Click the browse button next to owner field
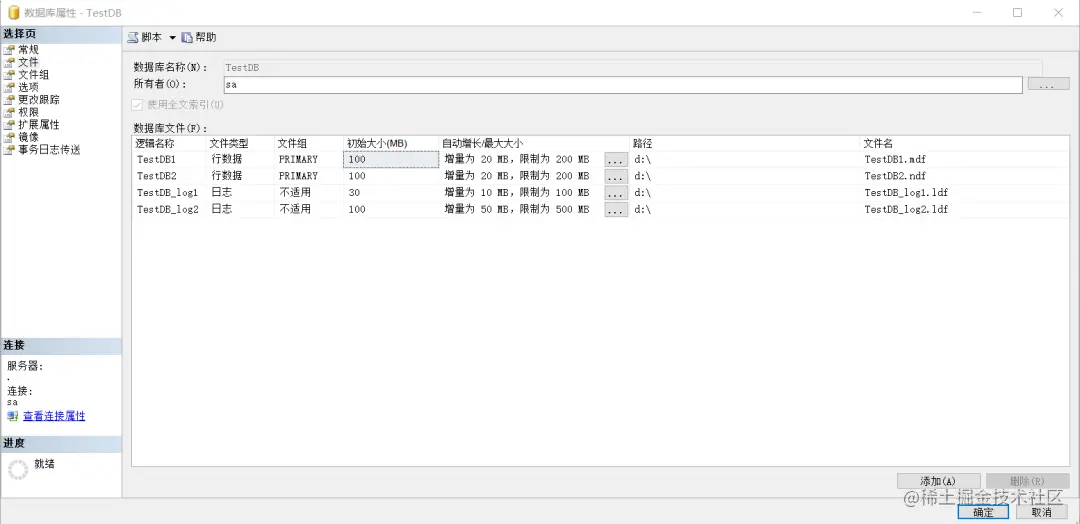The image size is (1080, 524). point(1048,84)
